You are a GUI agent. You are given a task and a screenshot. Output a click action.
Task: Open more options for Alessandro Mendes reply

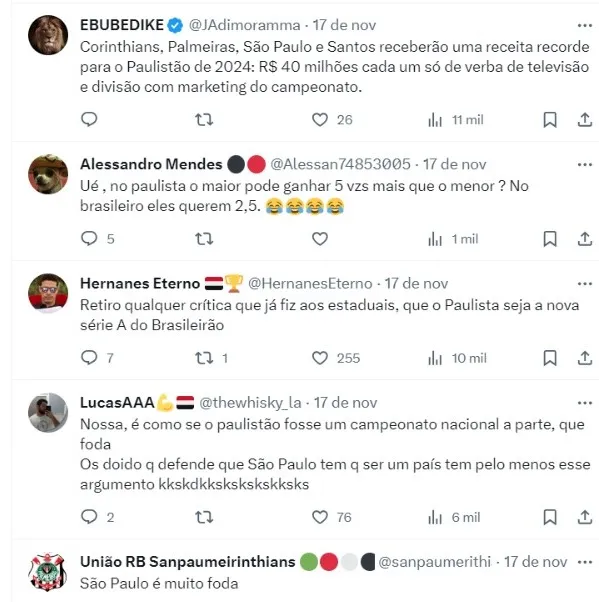(585, 165)
